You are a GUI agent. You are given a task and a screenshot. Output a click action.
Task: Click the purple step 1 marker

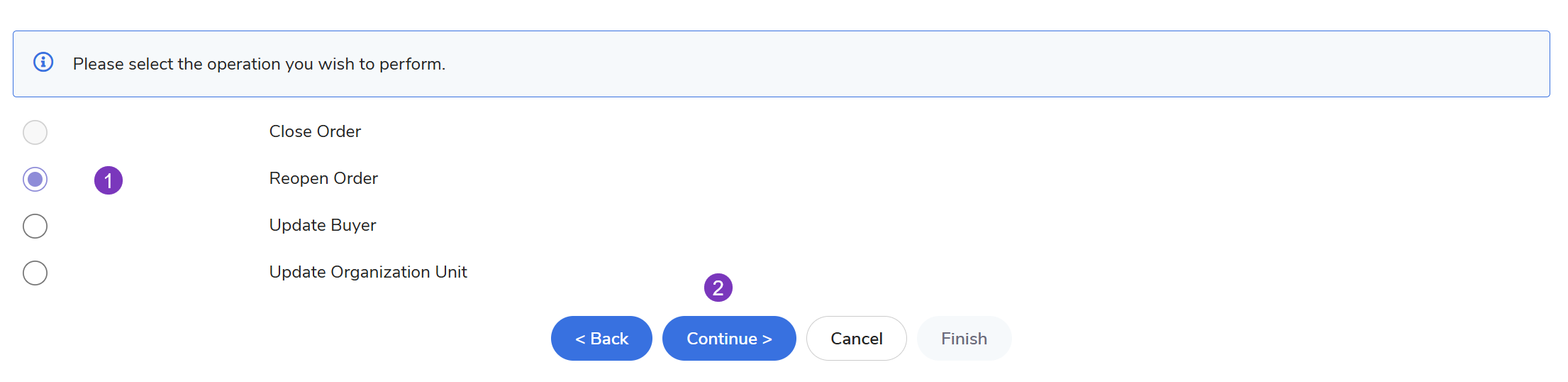click(109, 180)
